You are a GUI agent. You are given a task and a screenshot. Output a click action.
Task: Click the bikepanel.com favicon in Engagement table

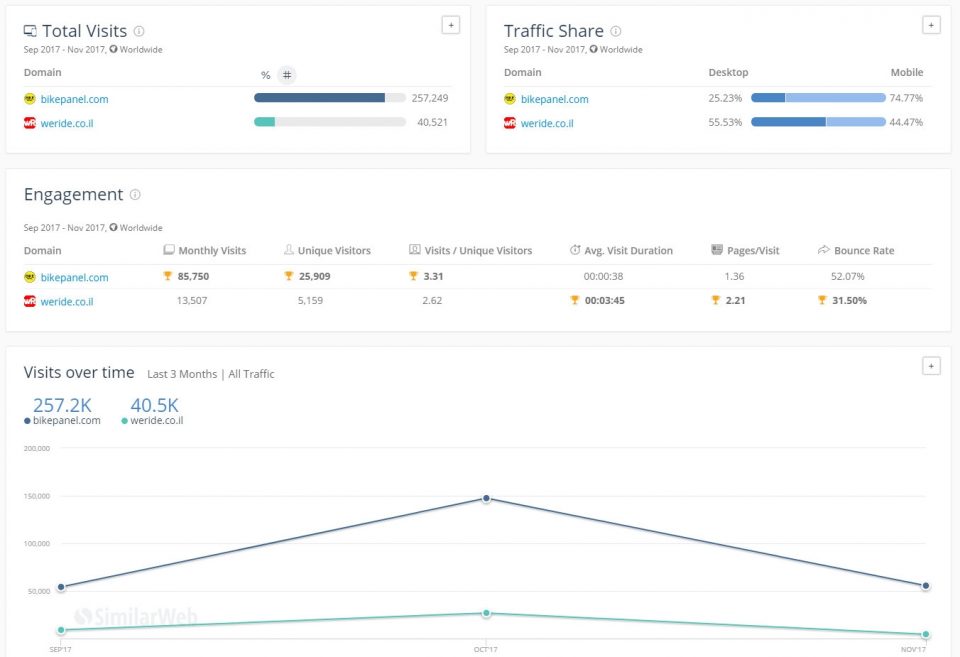point(30,277)
